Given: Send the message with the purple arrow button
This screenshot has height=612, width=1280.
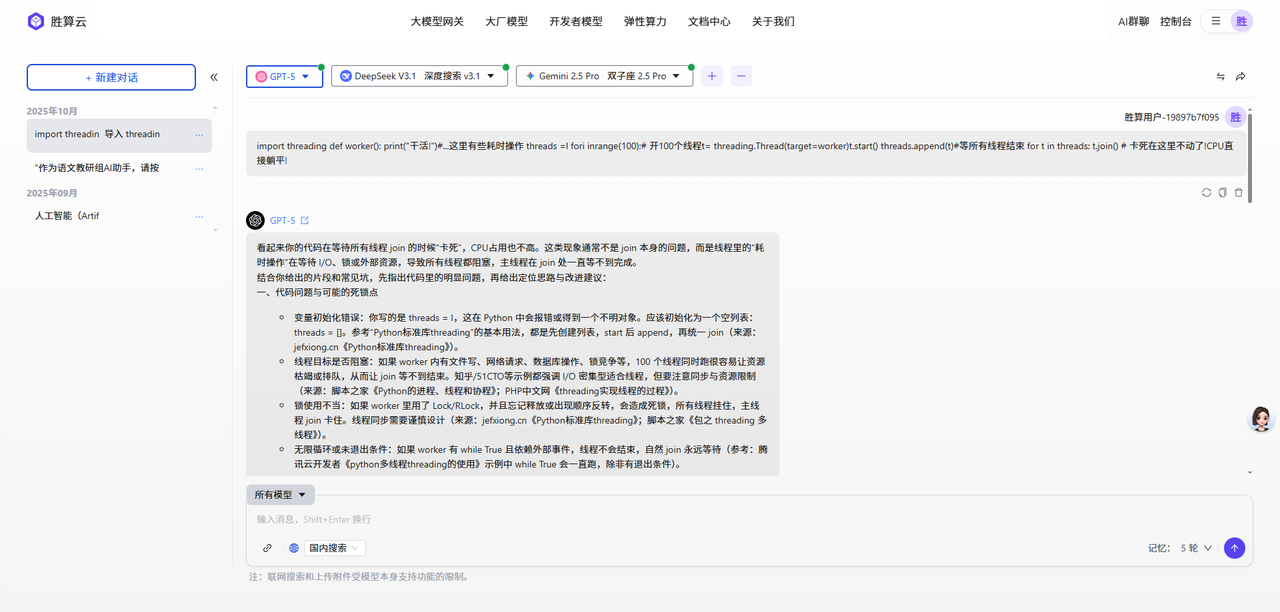Looking at the screenshot, I should [x=1234, y=548].
